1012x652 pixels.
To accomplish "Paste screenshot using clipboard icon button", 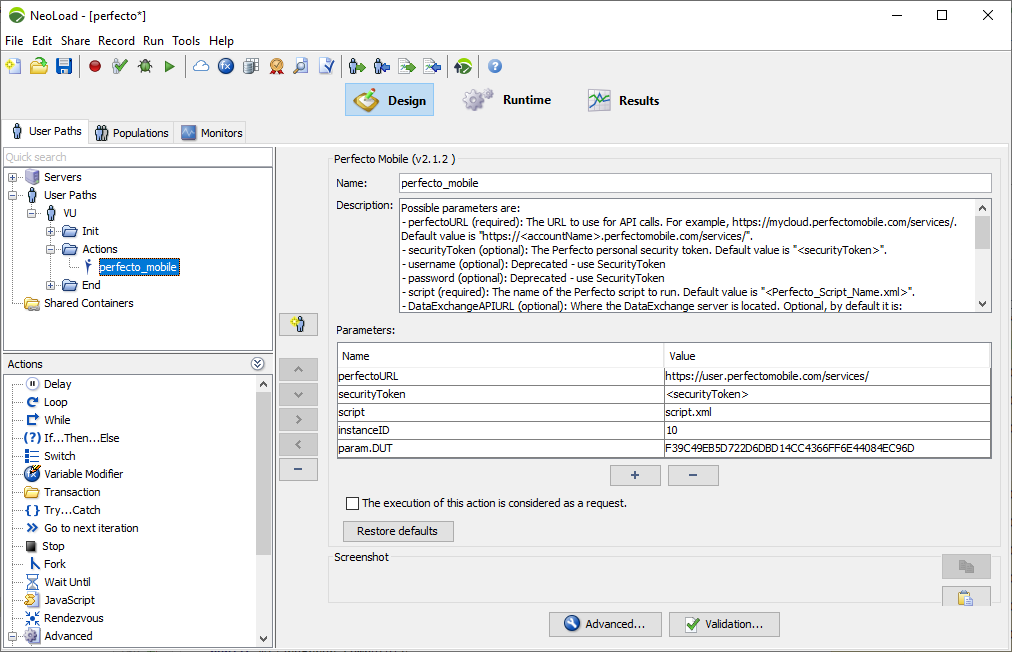I will [x=966, y=596].
